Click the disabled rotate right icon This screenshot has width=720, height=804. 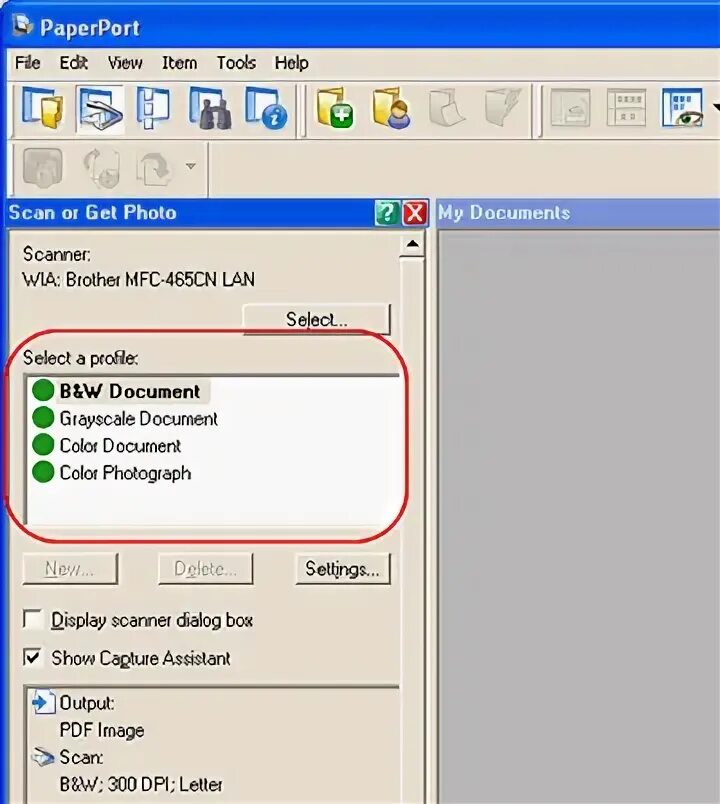[x=154, y=168]
